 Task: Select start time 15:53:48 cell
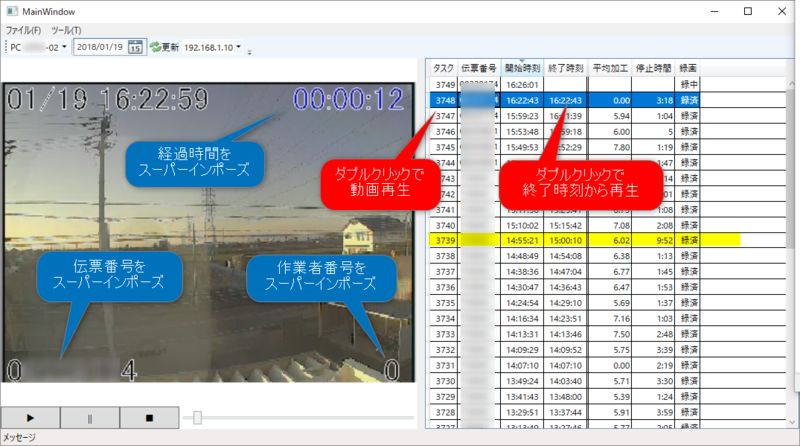522,132
